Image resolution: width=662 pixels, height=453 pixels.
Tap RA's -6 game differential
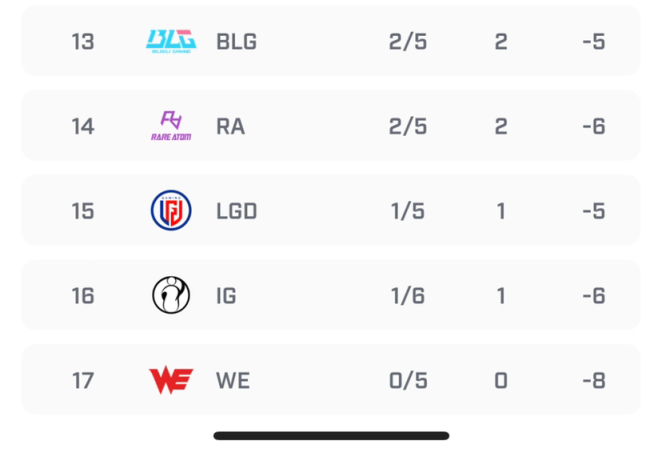coord(594,127)
